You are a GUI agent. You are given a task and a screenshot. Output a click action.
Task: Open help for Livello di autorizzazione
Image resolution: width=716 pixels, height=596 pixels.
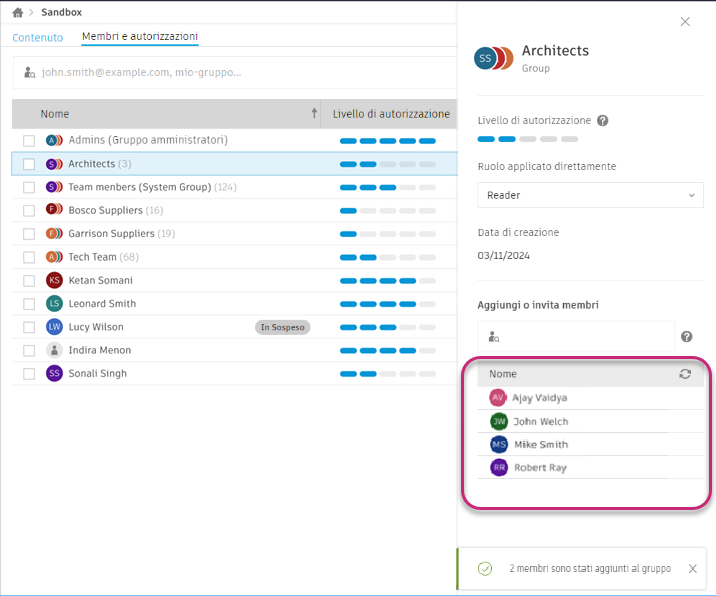pyautogui.click(x=603, y=121)
